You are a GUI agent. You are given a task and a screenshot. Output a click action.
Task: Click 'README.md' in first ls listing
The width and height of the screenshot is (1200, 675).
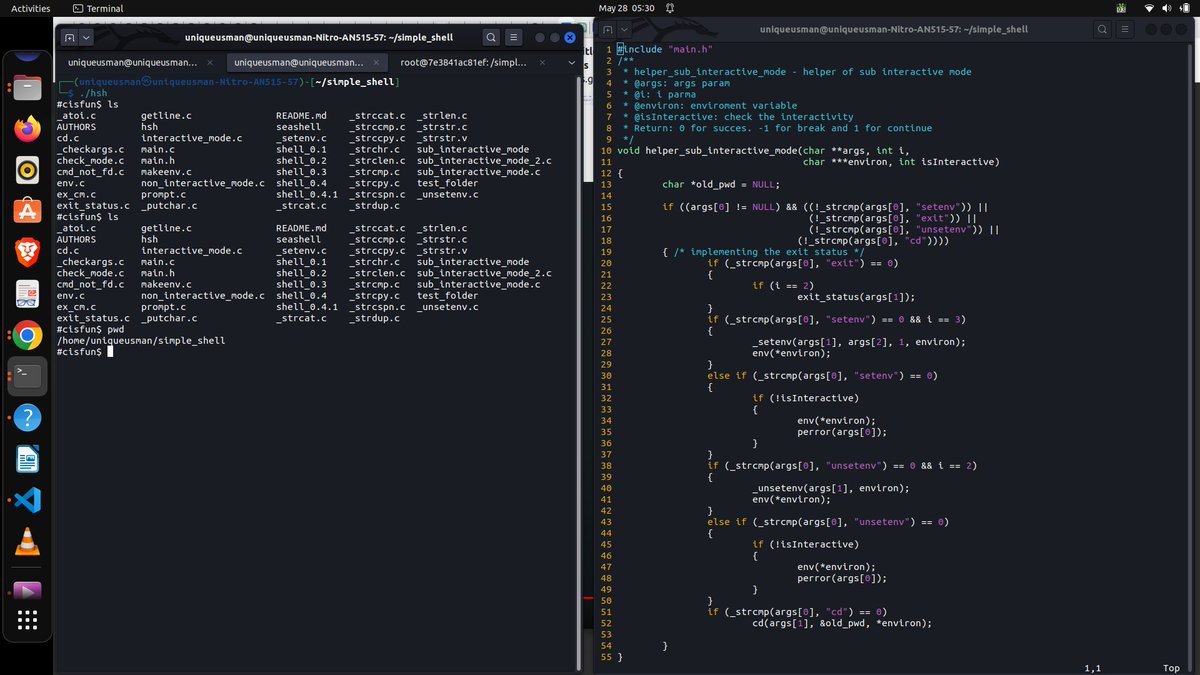click(x=301, y=116)
